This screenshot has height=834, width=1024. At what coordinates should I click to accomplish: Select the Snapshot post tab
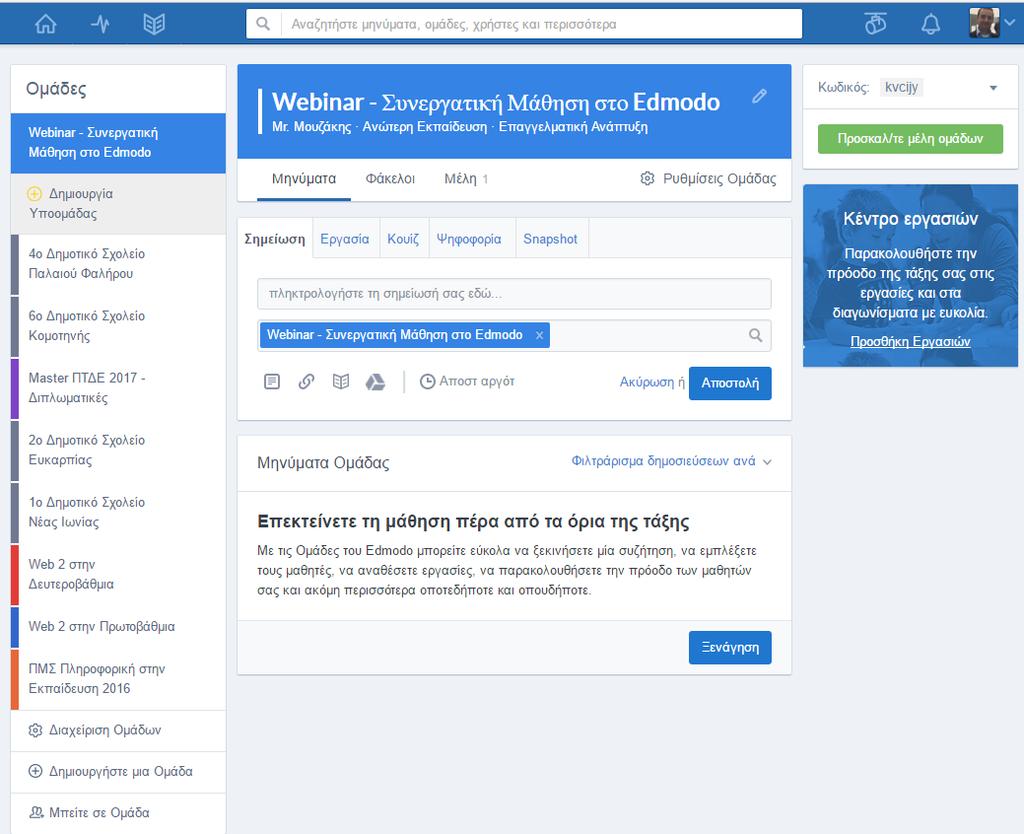pyautogui.click(x=551, y=239)
